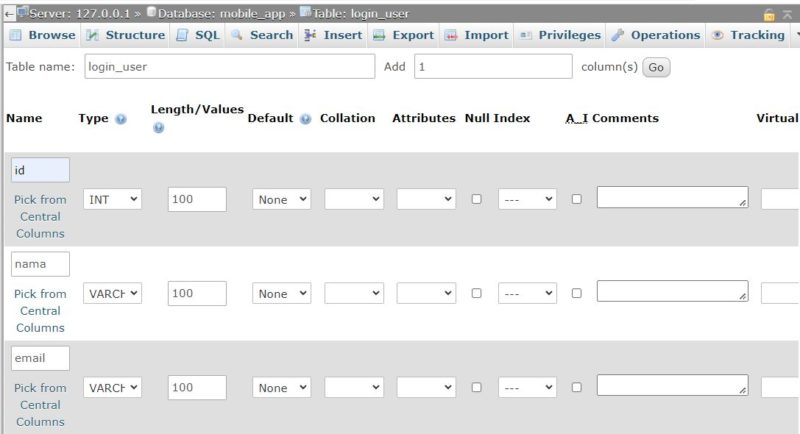Screen dimensions: 800x434
Task: Open Type dropdown for id column
Action: [x=112, y=200]
